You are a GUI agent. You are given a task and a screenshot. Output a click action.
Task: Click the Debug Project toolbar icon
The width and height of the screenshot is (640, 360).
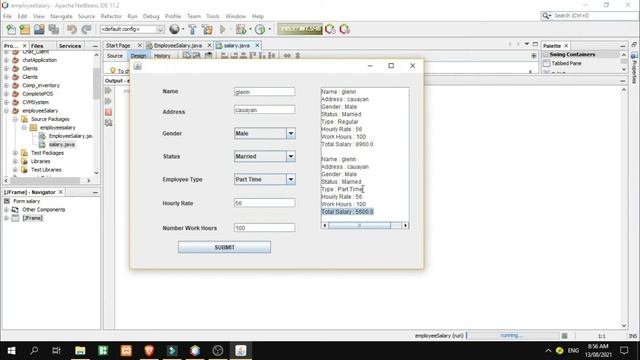point(241,29)
